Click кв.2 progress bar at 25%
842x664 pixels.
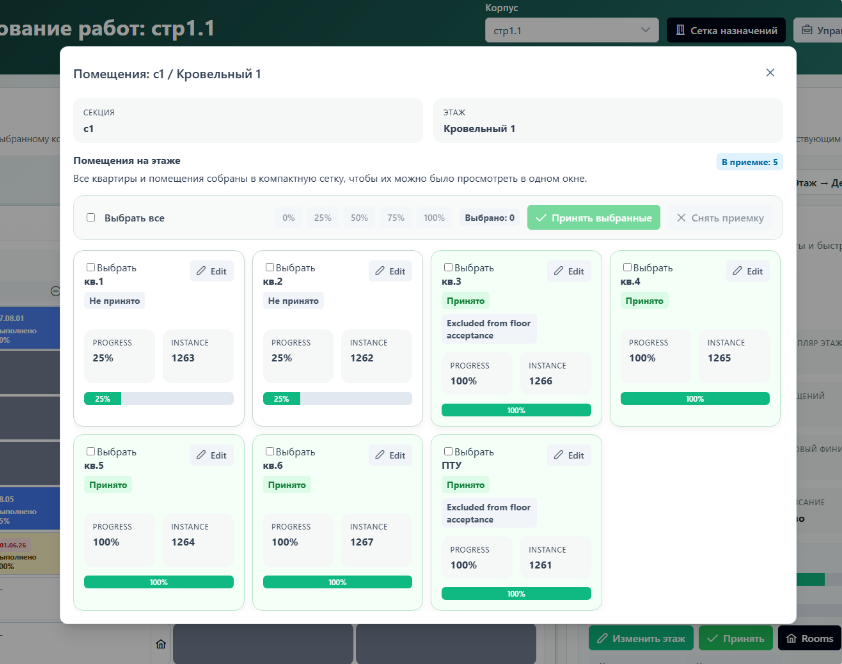click(337, 398)
